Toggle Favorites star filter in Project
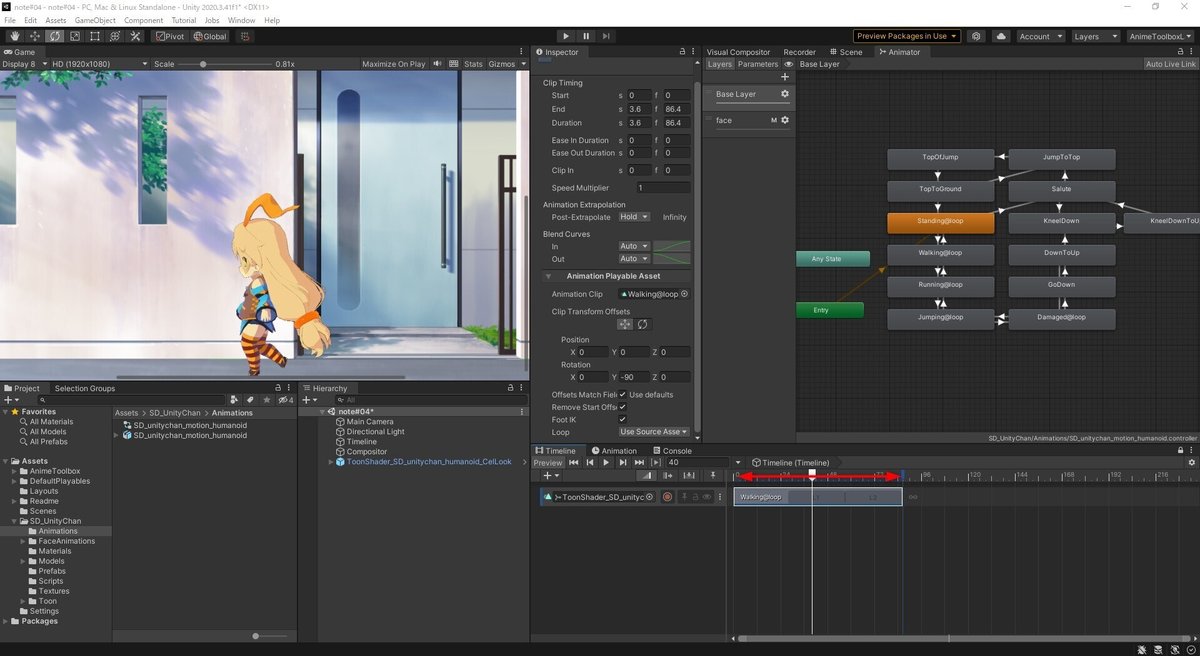 [266, 400]
